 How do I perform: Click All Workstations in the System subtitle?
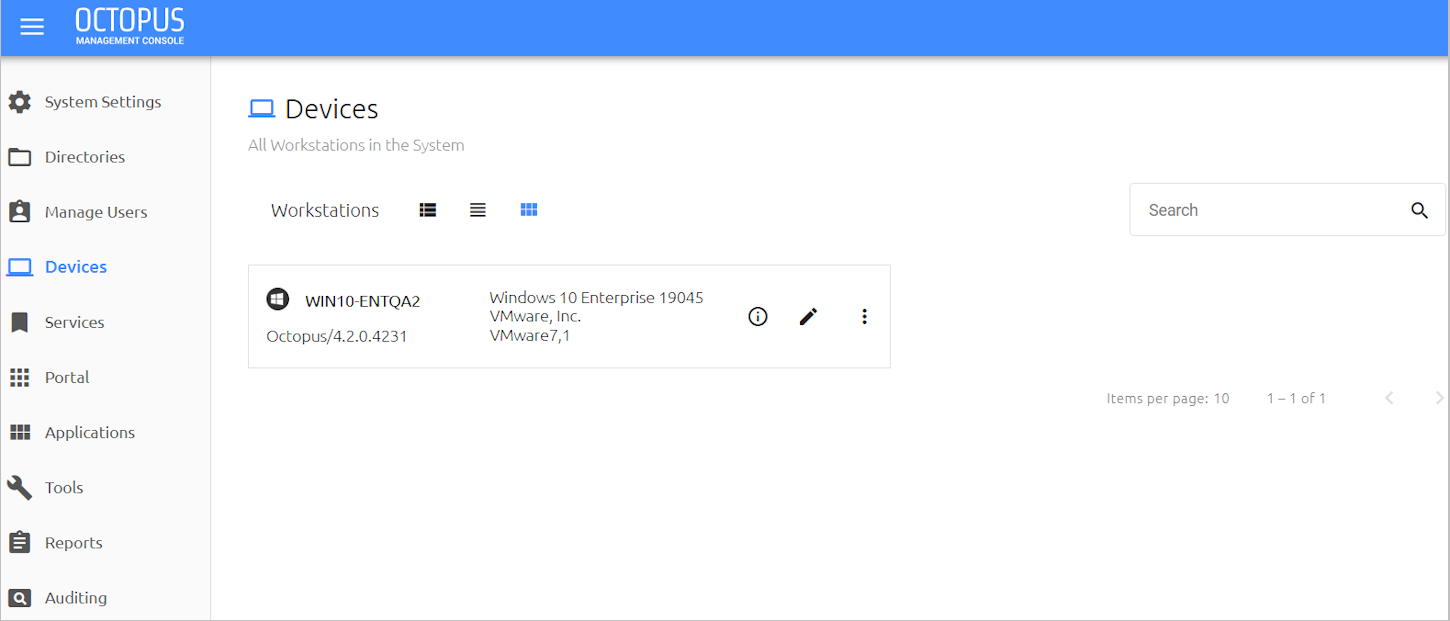click(356, 145)
